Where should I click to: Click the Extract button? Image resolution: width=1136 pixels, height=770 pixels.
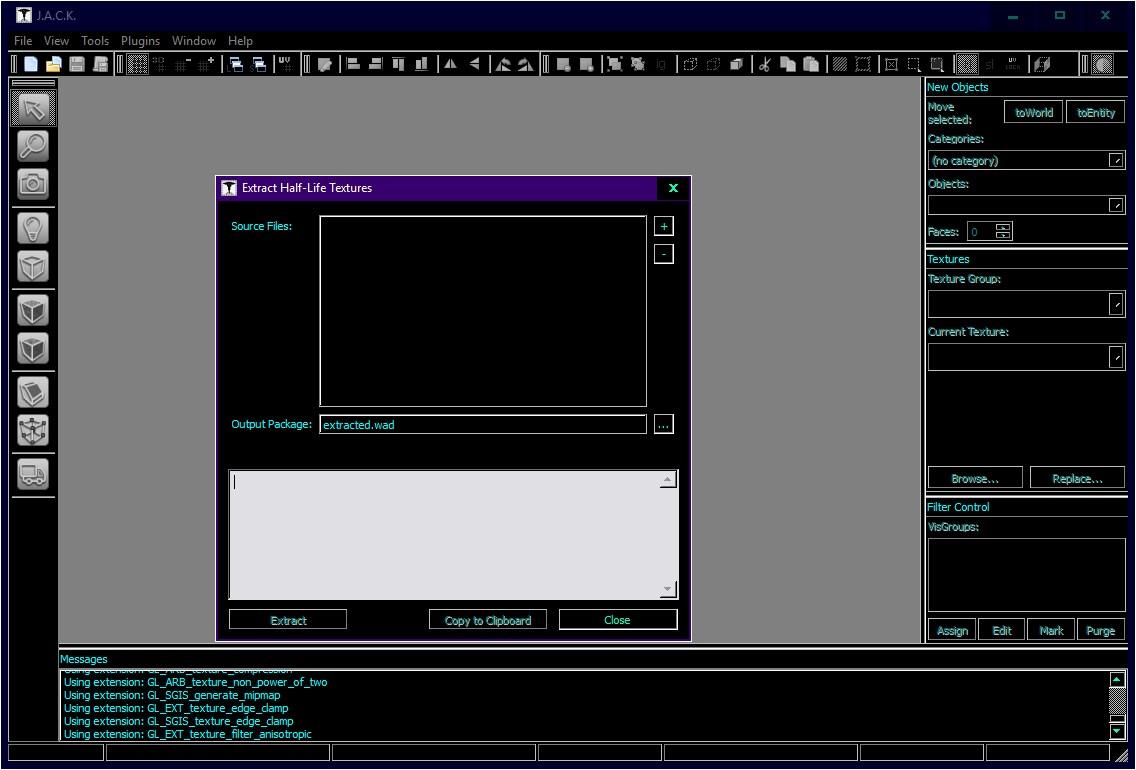[288, 620]
